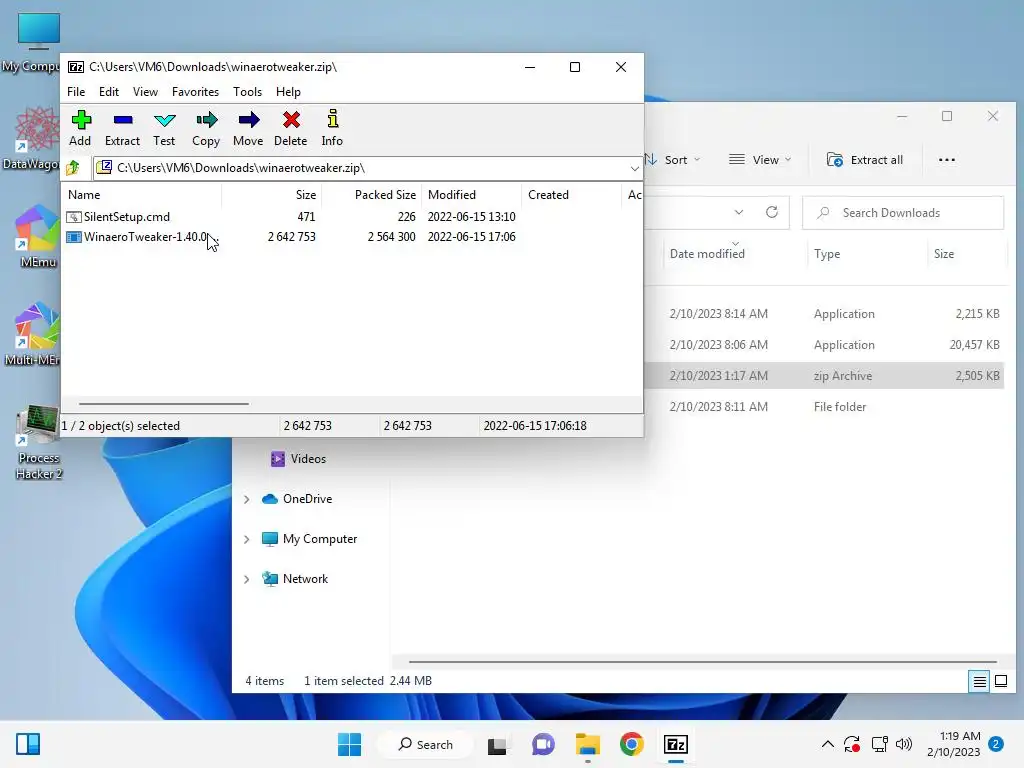Expand the OneDrive tree node
The height and width of the screenshot is (768, 1024).
click(247, 500)
